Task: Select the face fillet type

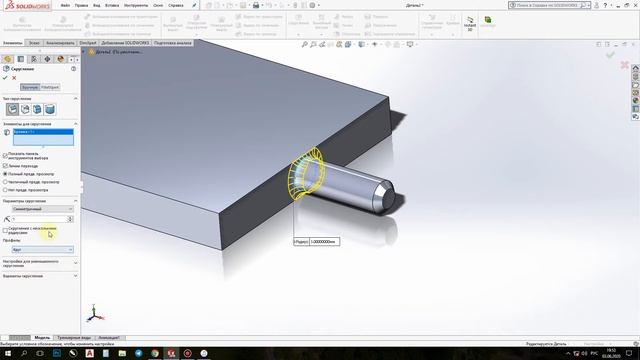Action: (38, 109)
